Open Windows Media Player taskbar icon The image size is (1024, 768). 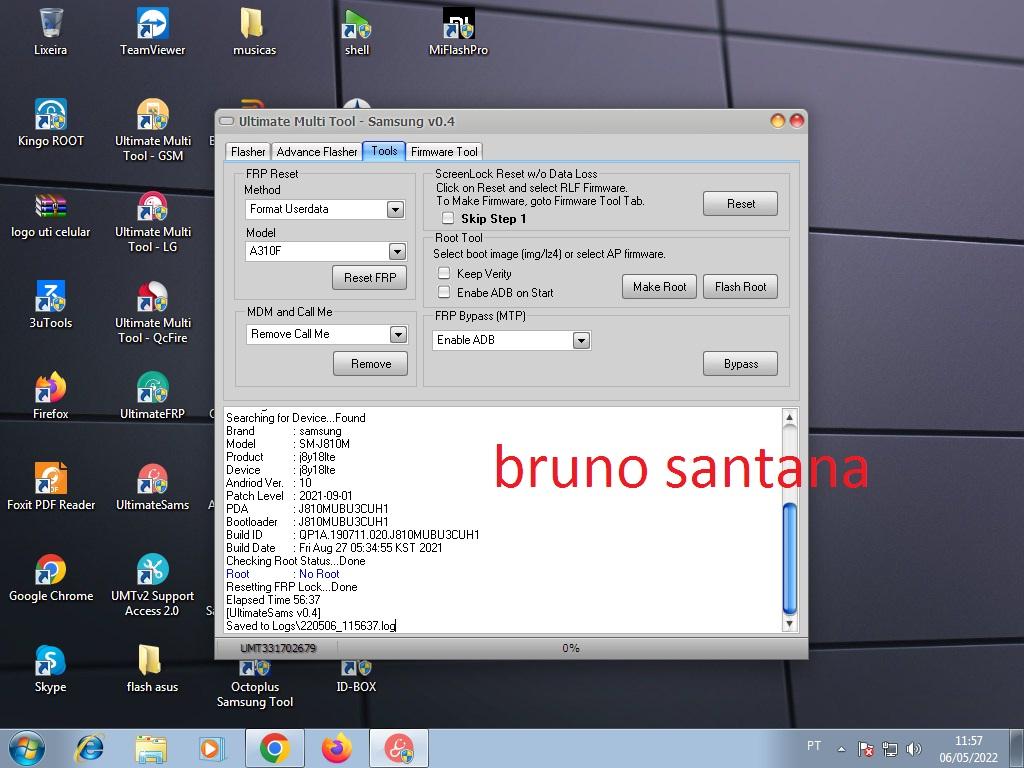click(212, 748)
